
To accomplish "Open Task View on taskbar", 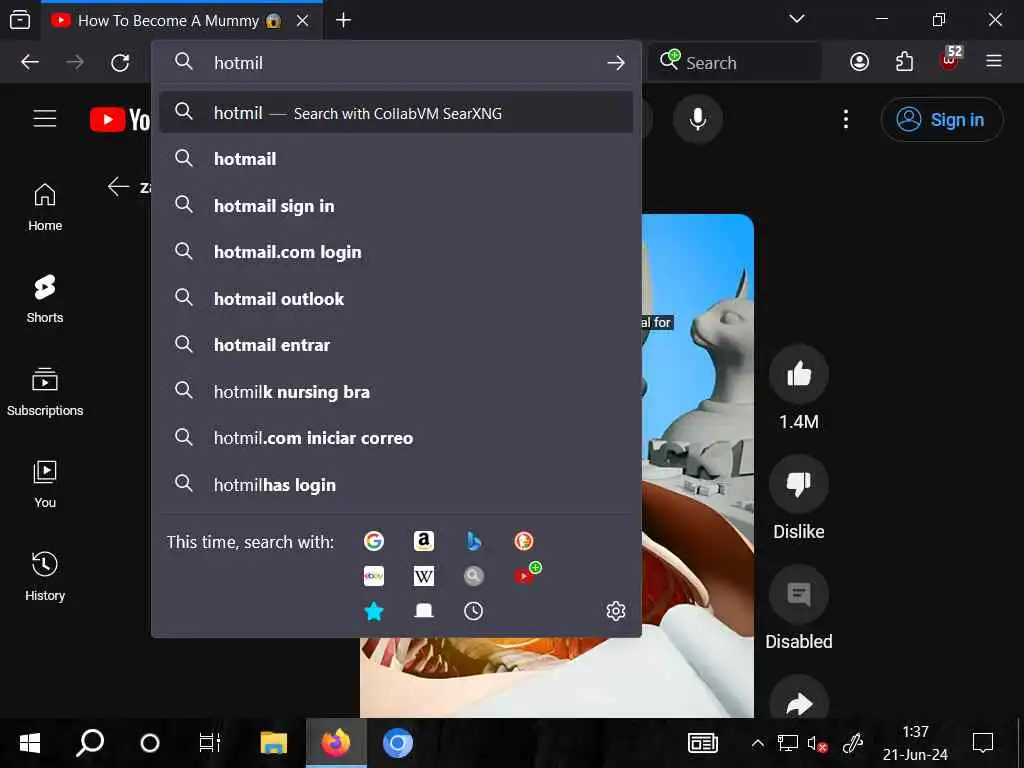I will (210, 743).
